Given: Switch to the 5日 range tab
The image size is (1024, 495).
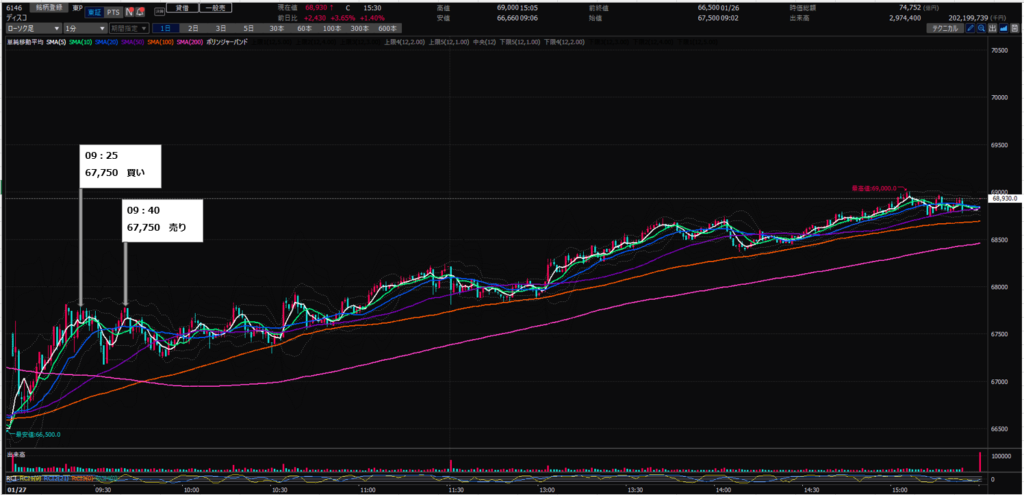Looking at the screenshot, I should click(x=248, y=30).
